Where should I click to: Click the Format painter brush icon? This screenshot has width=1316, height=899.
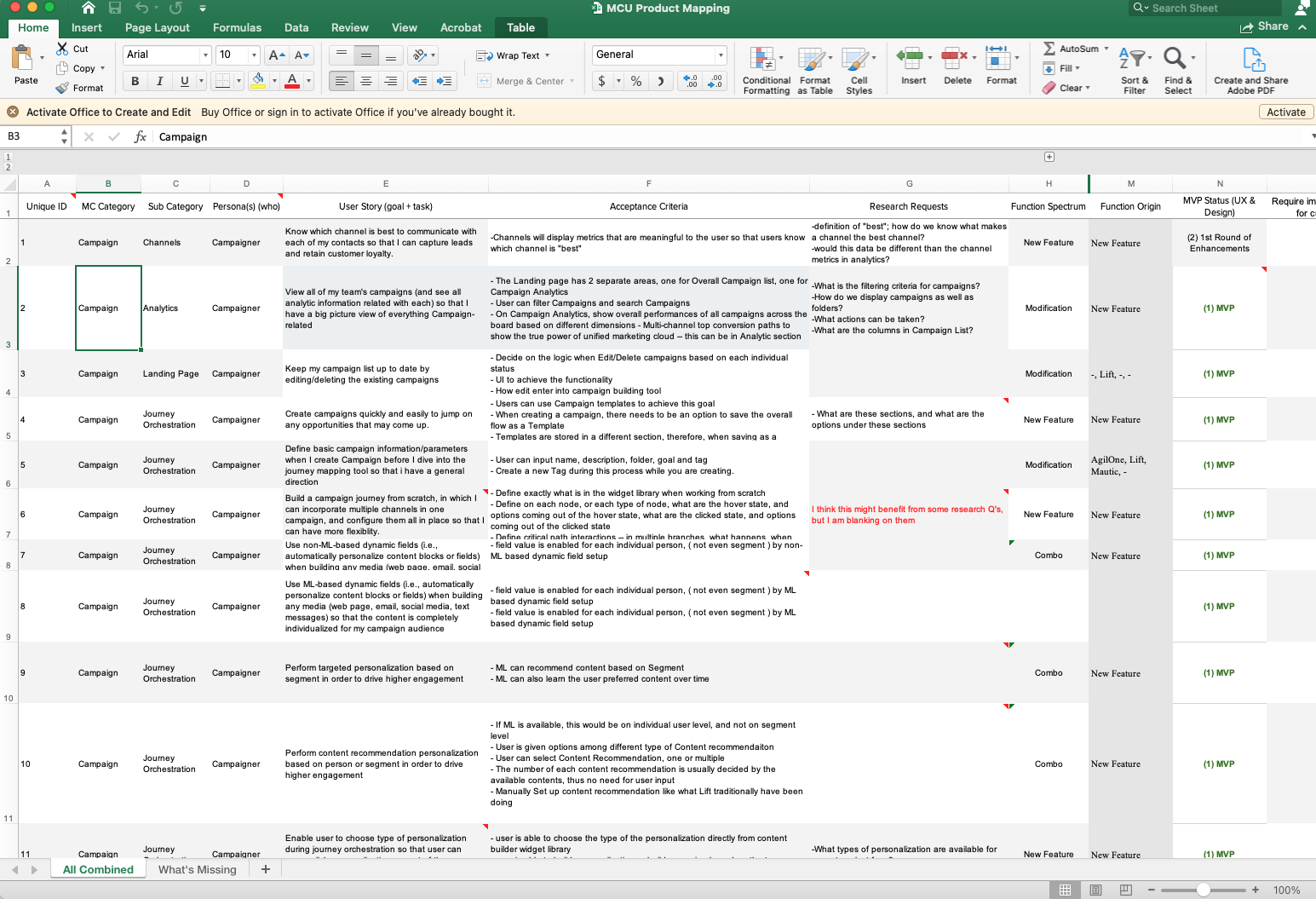[62, 88]
